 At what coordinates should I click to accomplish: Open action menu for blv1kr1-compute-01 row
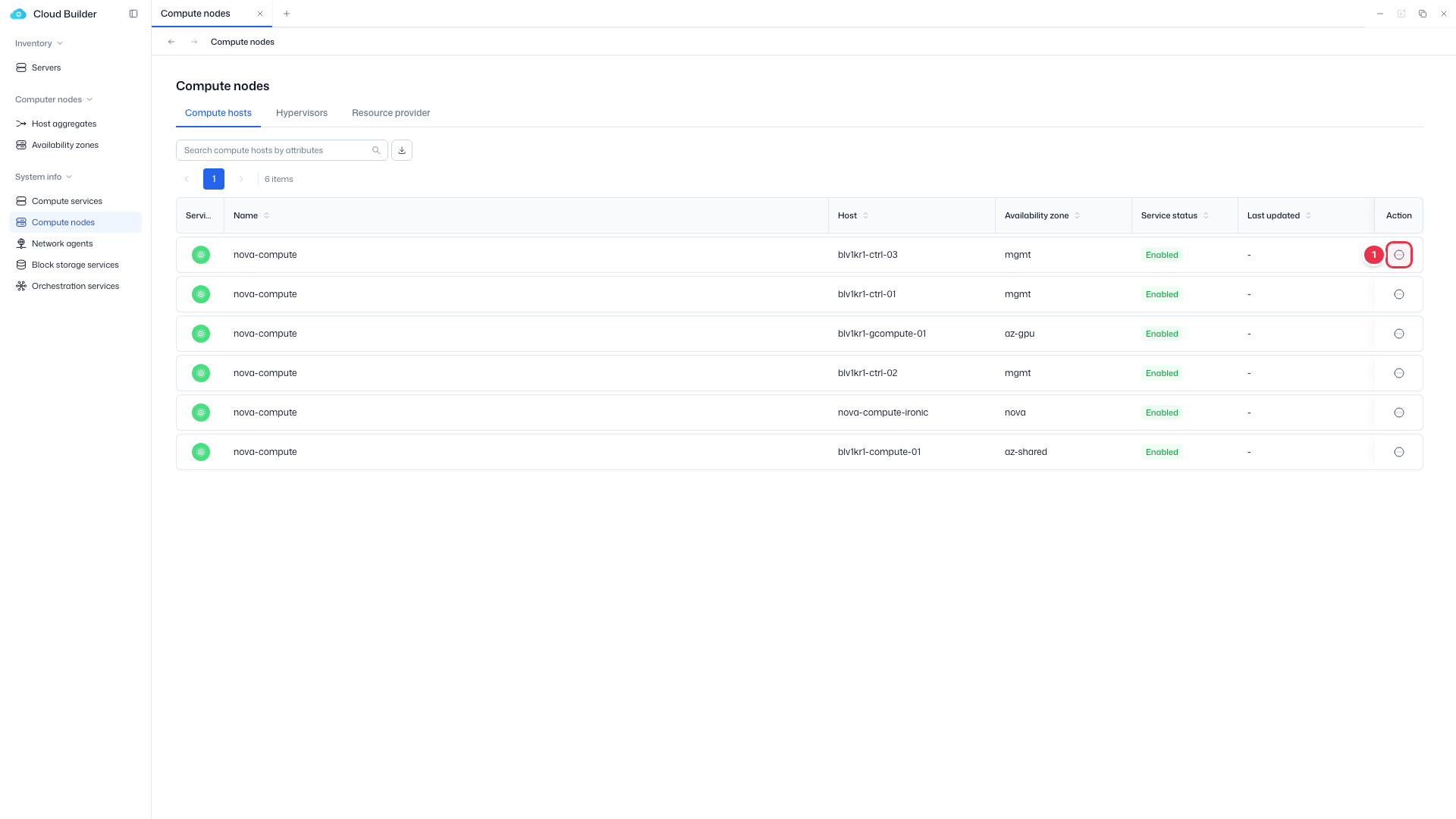point(1399,452)
